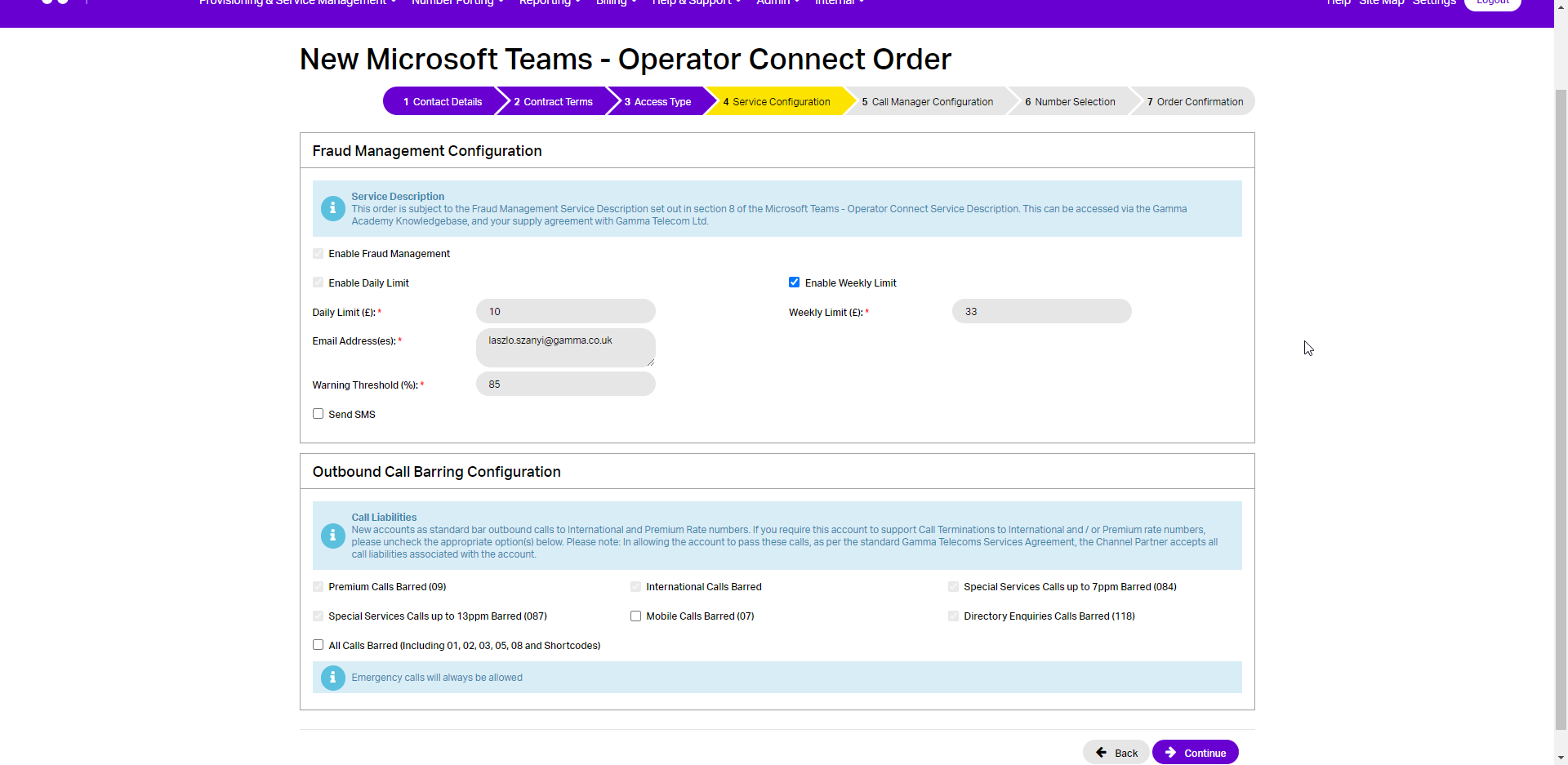The image size is (1568, 765).
Task: Go to step 3 Access Type
Action: pos(657,101)
